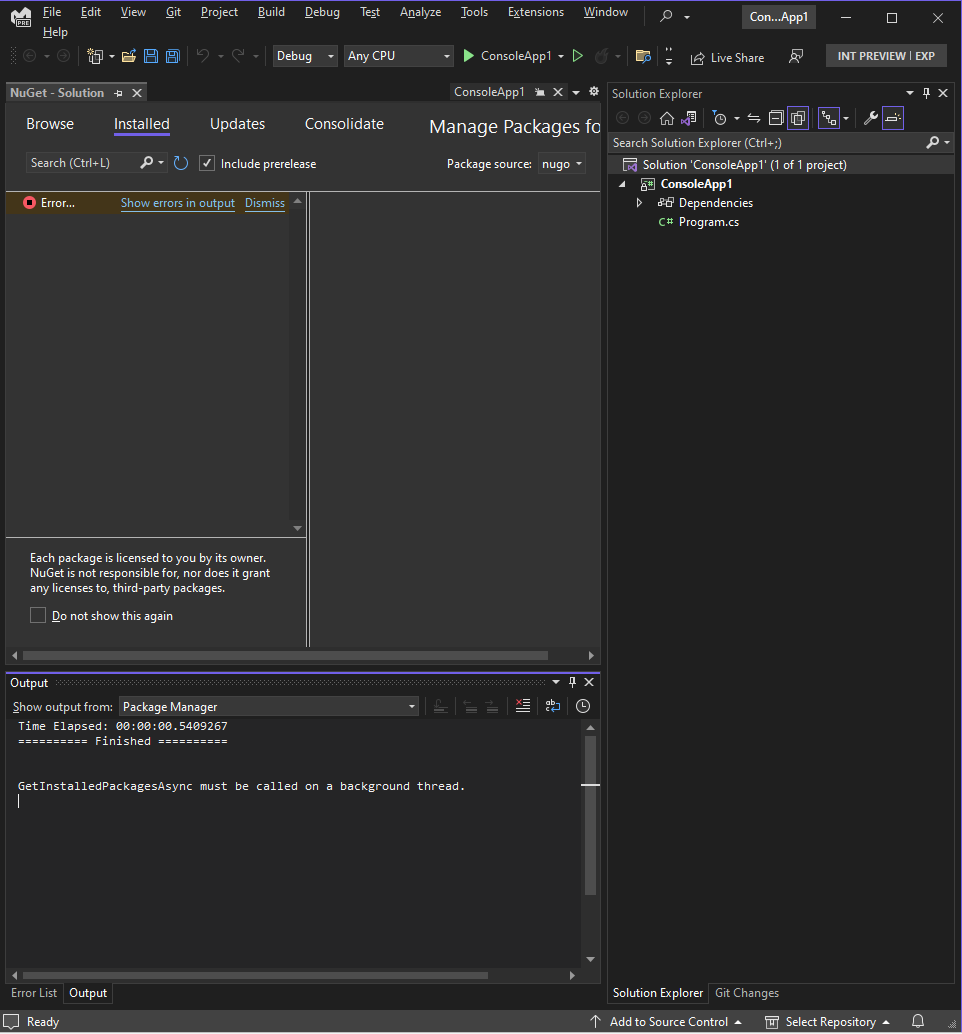962x1034 pixels.
Task: Refresh the NuGet installed packages list
Action: pos(180,163)
